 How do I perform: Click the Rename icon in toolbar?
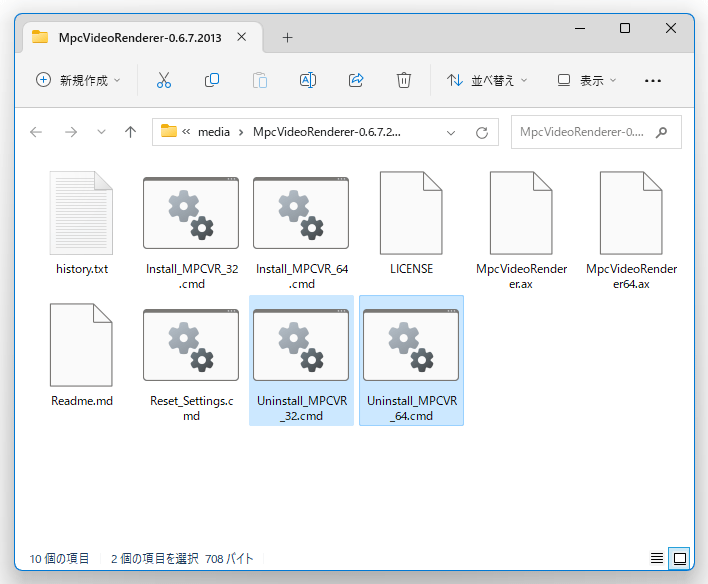(x=308, y=80)
